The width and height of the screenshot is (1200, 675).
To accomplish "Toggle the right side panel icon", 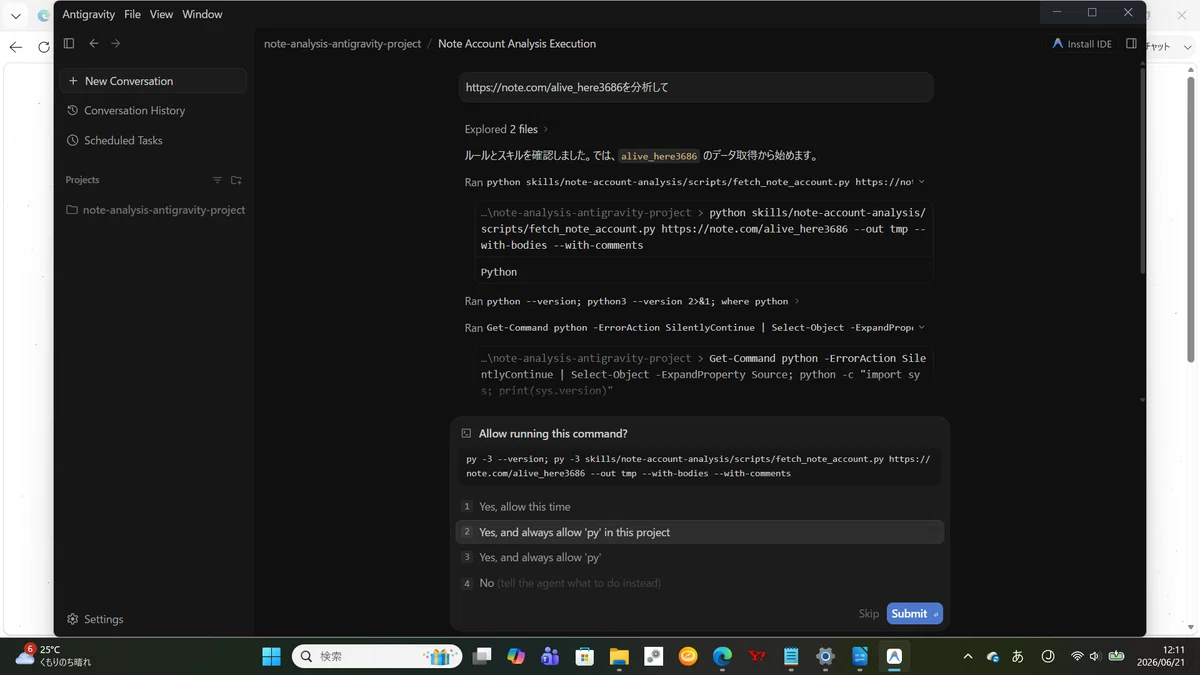I will point(1131,43).
